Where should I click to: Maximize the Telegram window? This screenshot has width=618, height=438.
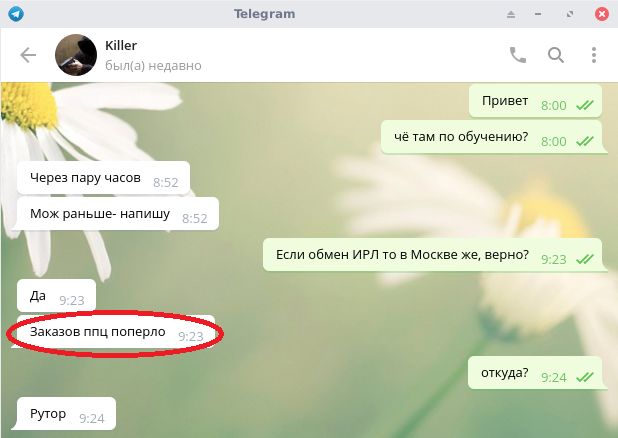[x=570, y=14]
